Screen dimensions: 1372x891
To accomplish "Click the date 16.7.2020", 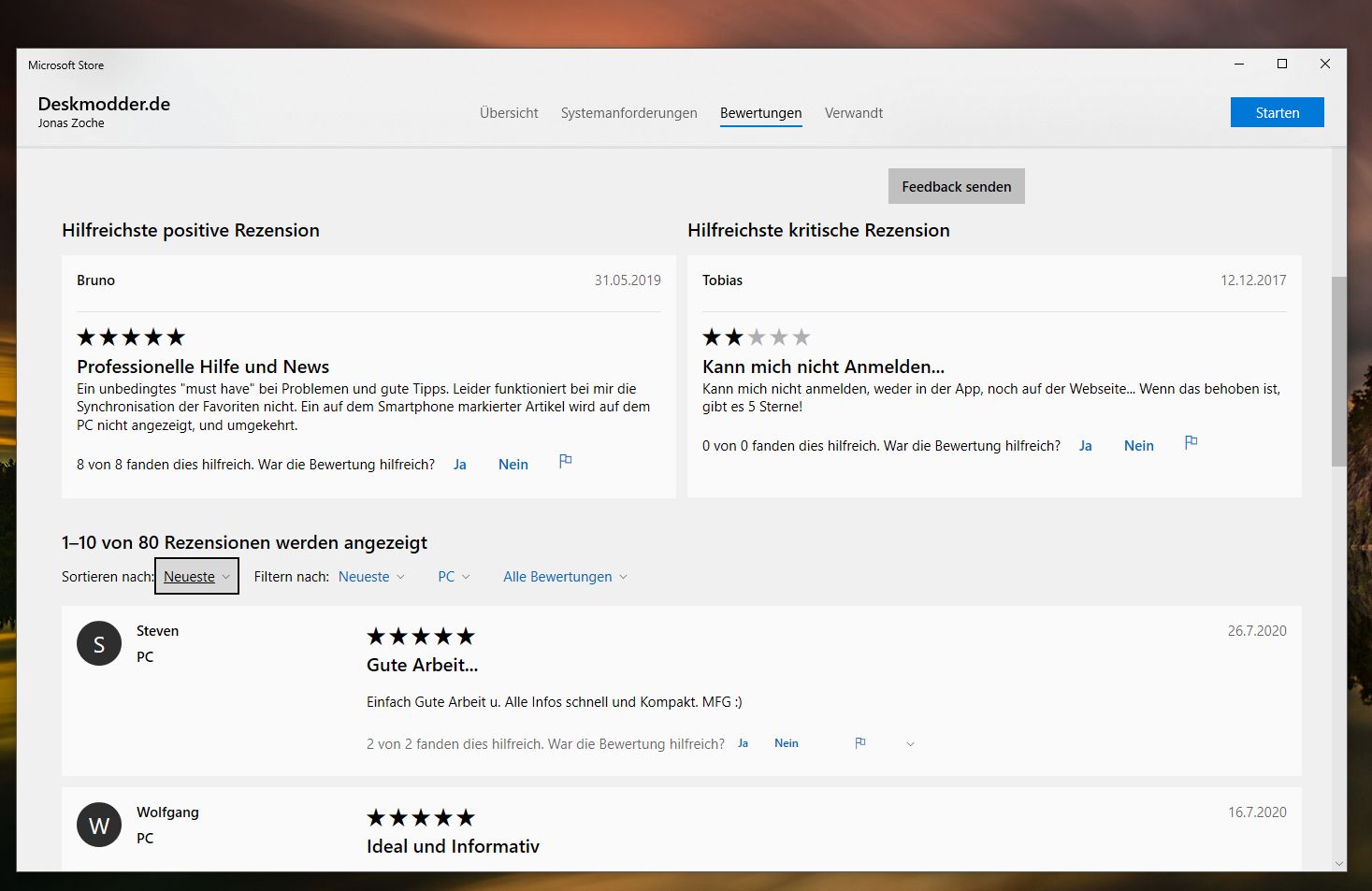I will click(x=1257, y=812).
